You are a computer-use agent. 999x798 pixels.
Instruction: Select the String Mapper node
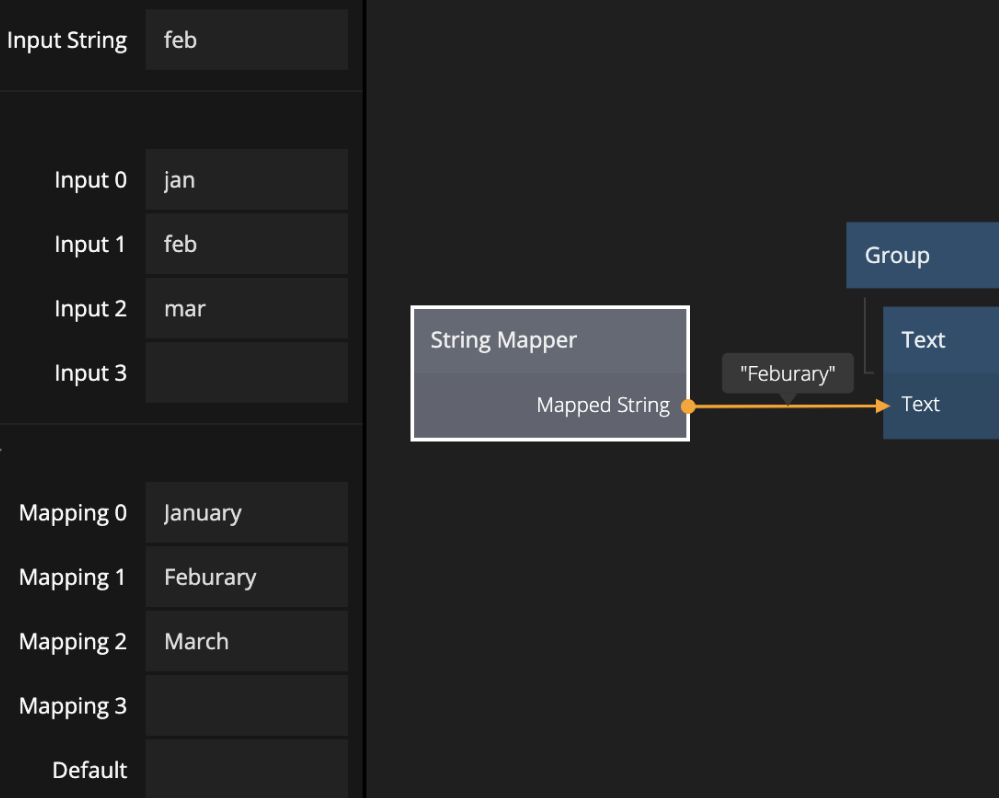pyautogui.click(x=550, y=372)
